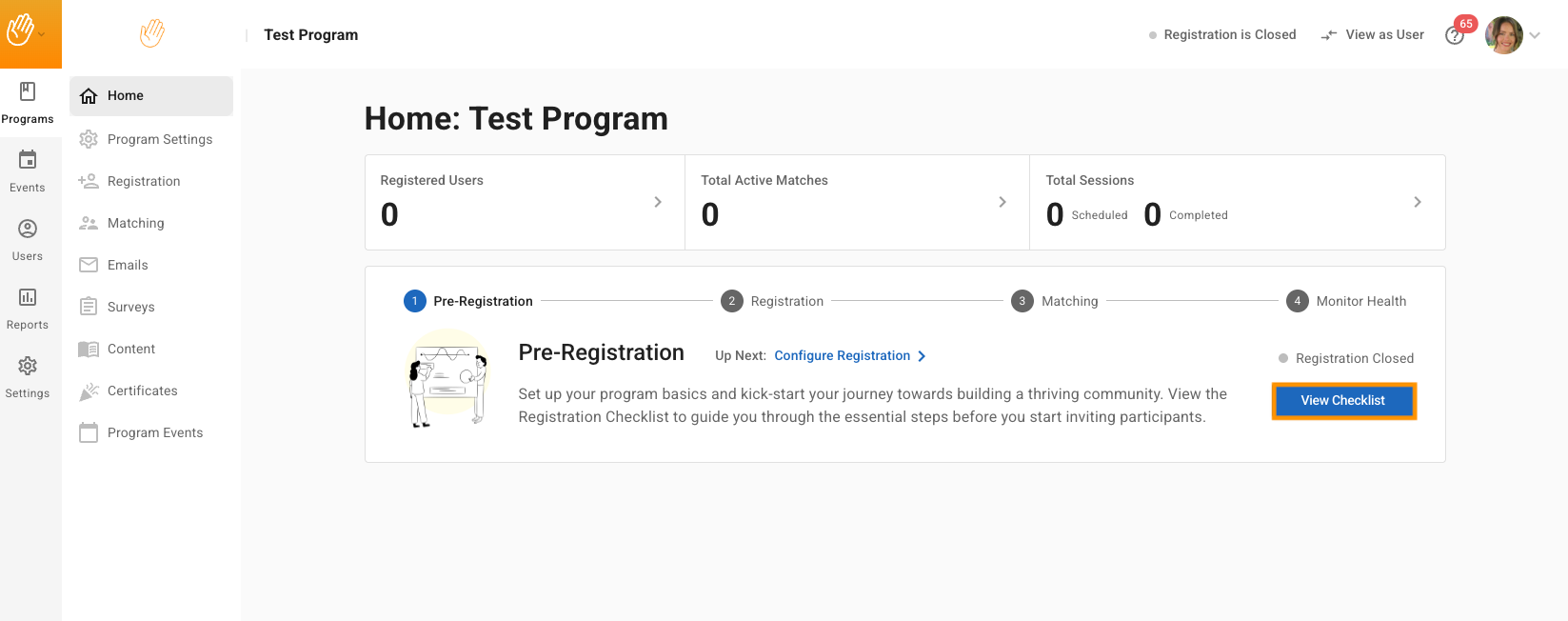The height and width of the screenshot is (621, 1568).
Task: Open global Settings gear icon
Action: 28,367
